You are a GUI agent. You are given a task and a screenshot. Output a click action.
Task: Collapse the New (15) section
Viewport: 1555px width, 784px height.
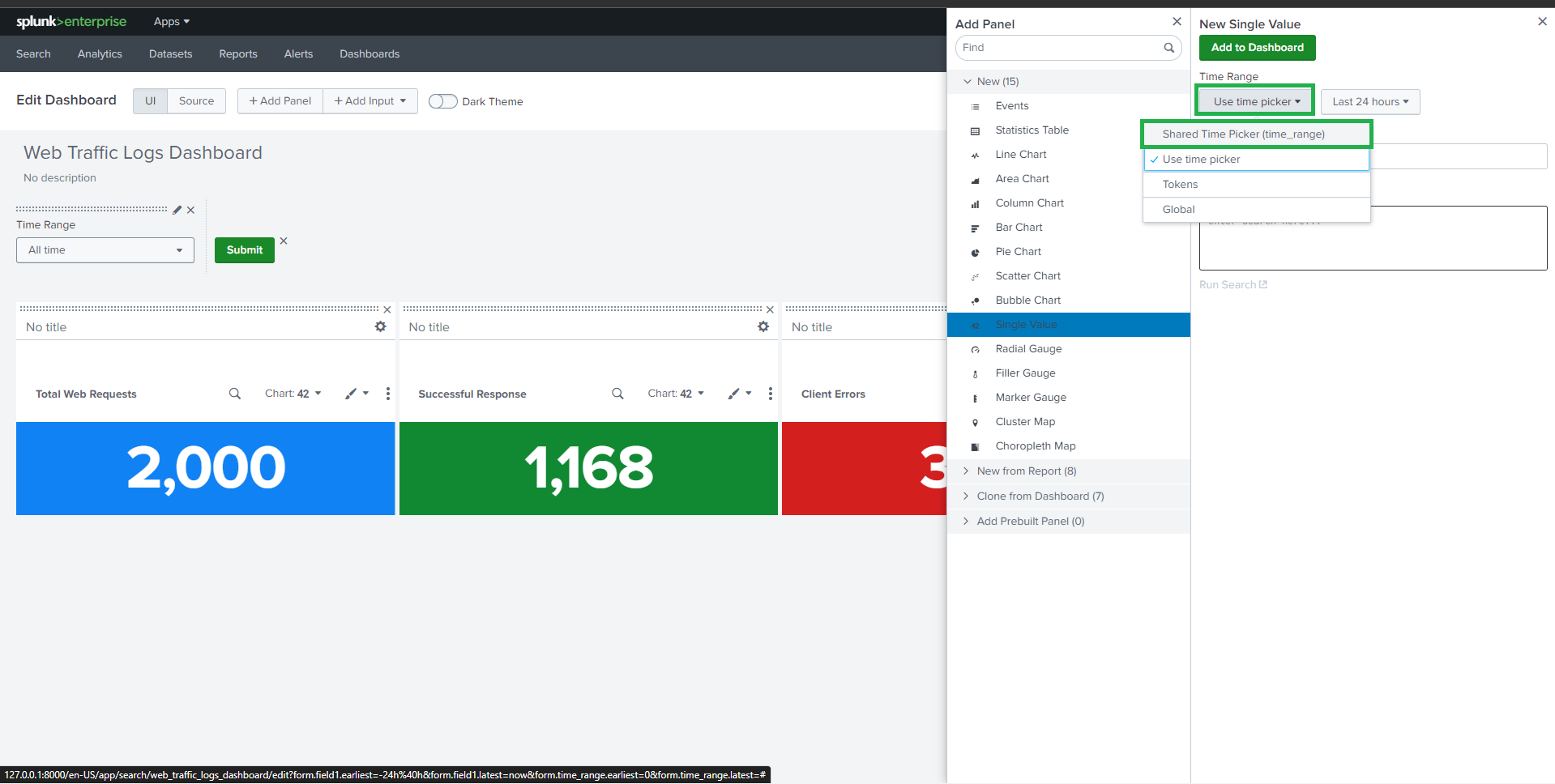(x=1069, y=82)
